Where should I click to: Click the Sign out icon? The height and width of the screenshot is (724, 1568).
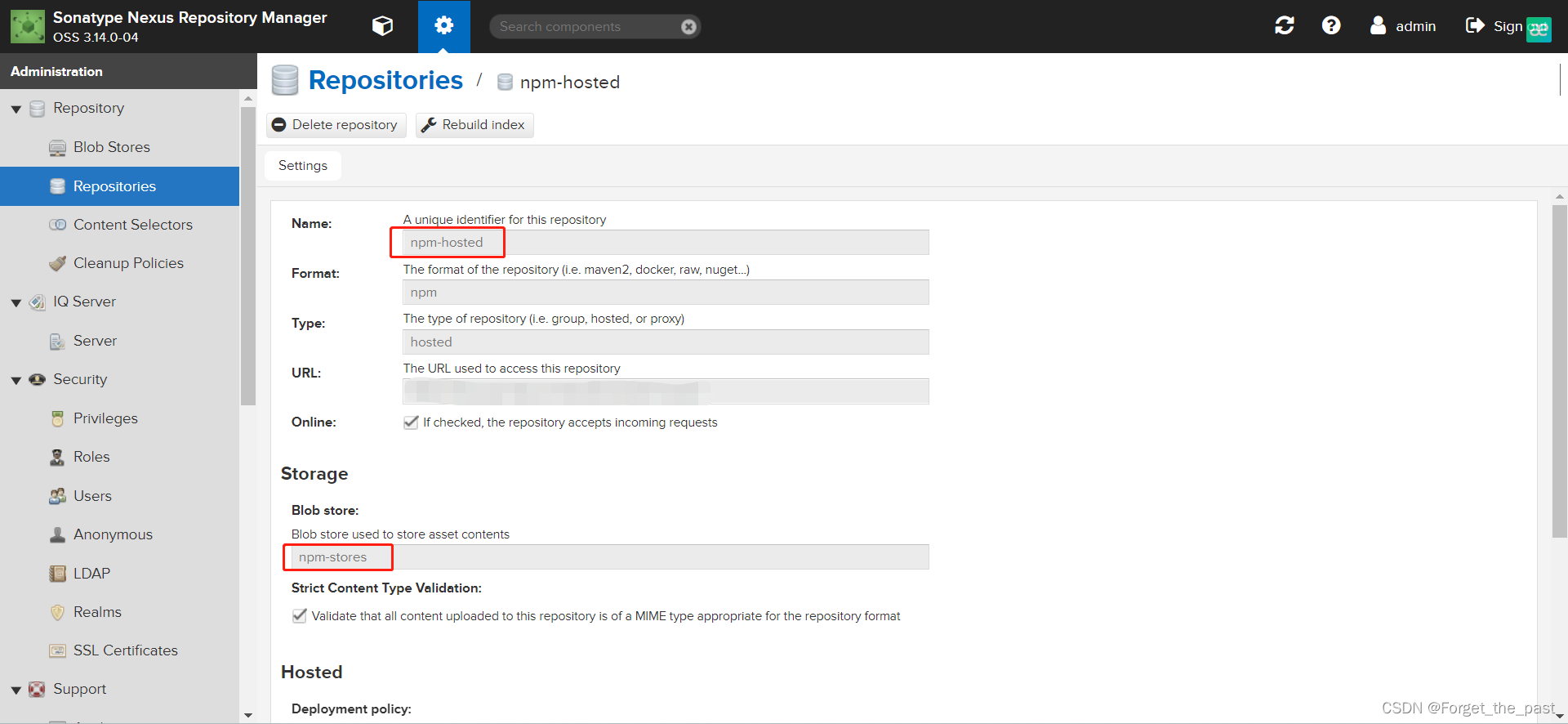coord(1475,25)
